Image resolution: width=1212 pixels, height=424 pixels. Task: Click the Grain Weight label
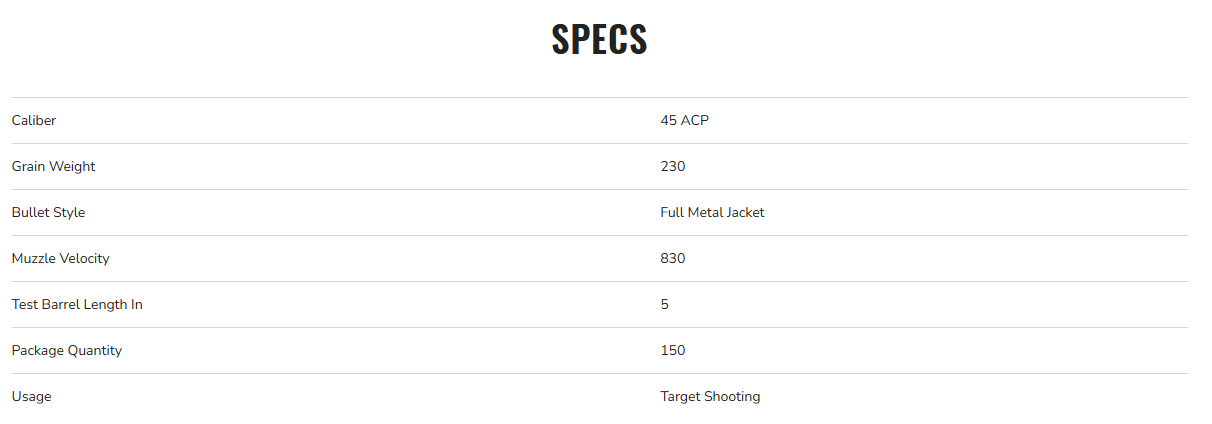[x=53, y=167]
